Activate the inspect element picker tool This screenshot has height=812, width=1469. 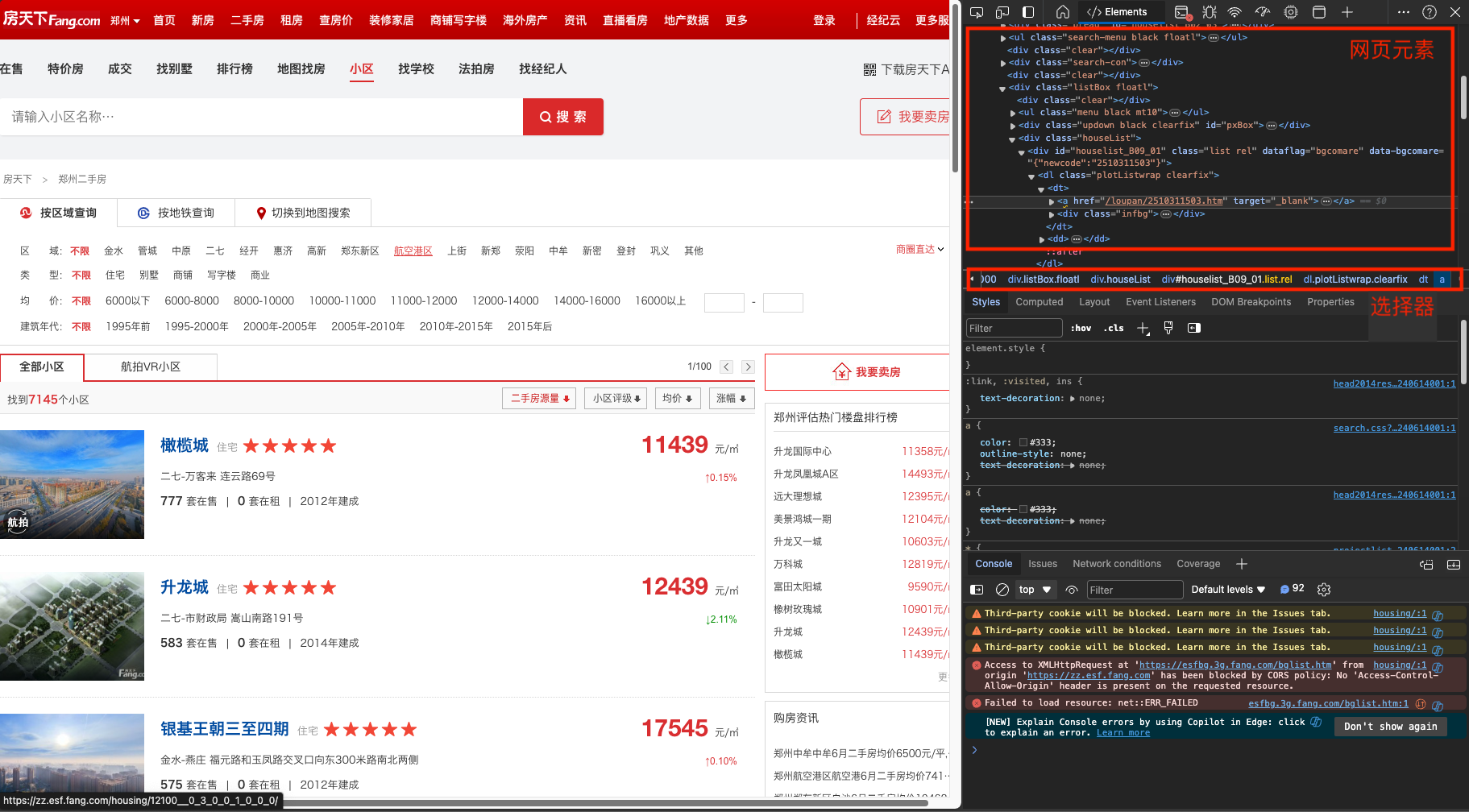point(976,12)
